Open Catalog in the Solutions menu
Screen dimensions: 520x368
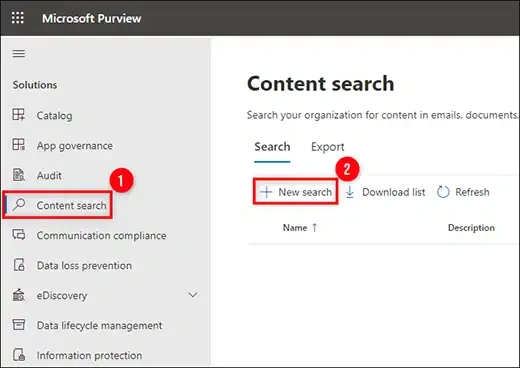coord(54,116)
